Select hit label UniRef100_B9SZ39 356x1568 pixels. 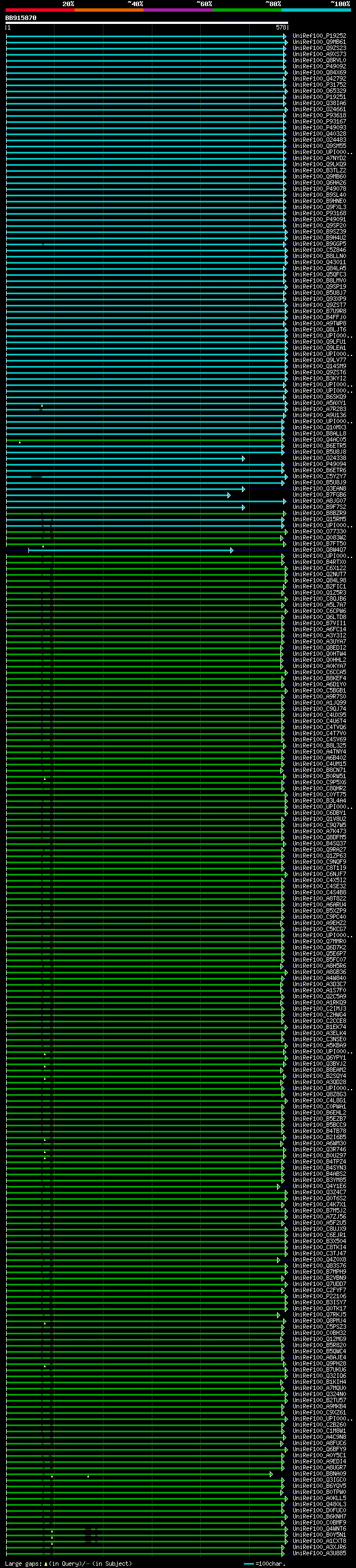tap(319, 232)
